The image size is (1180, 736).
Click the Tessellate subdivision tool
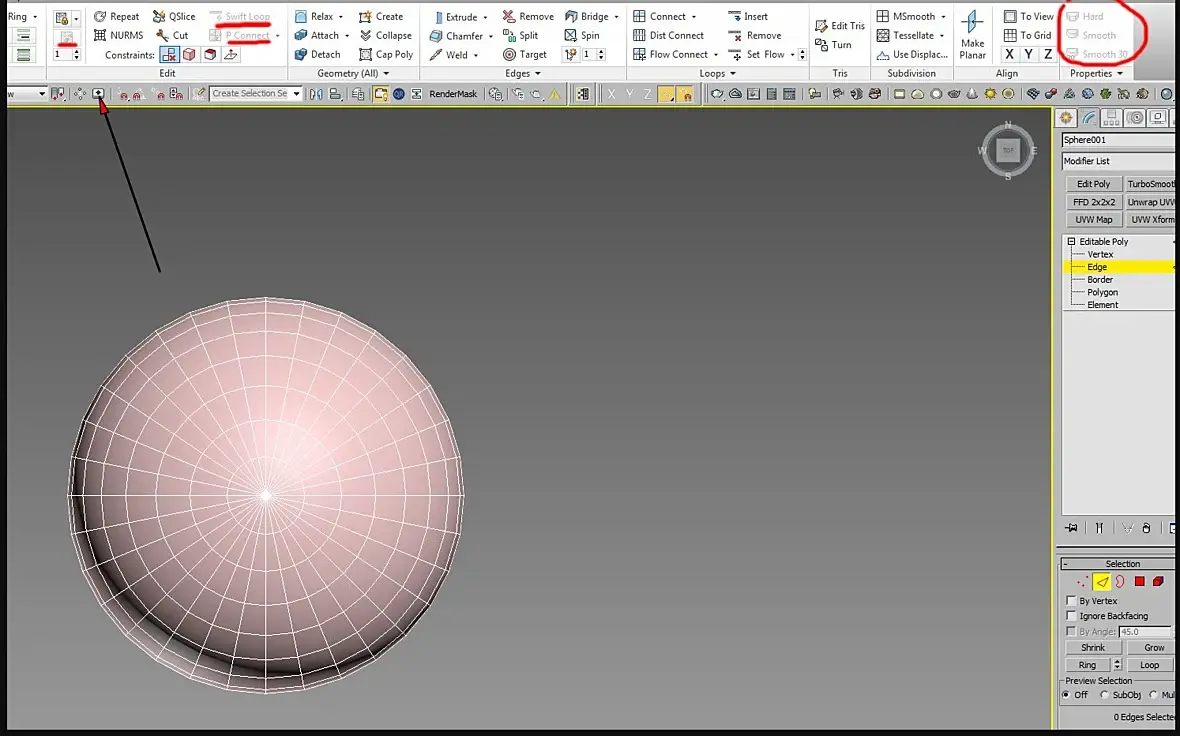[x=912, y=35]
